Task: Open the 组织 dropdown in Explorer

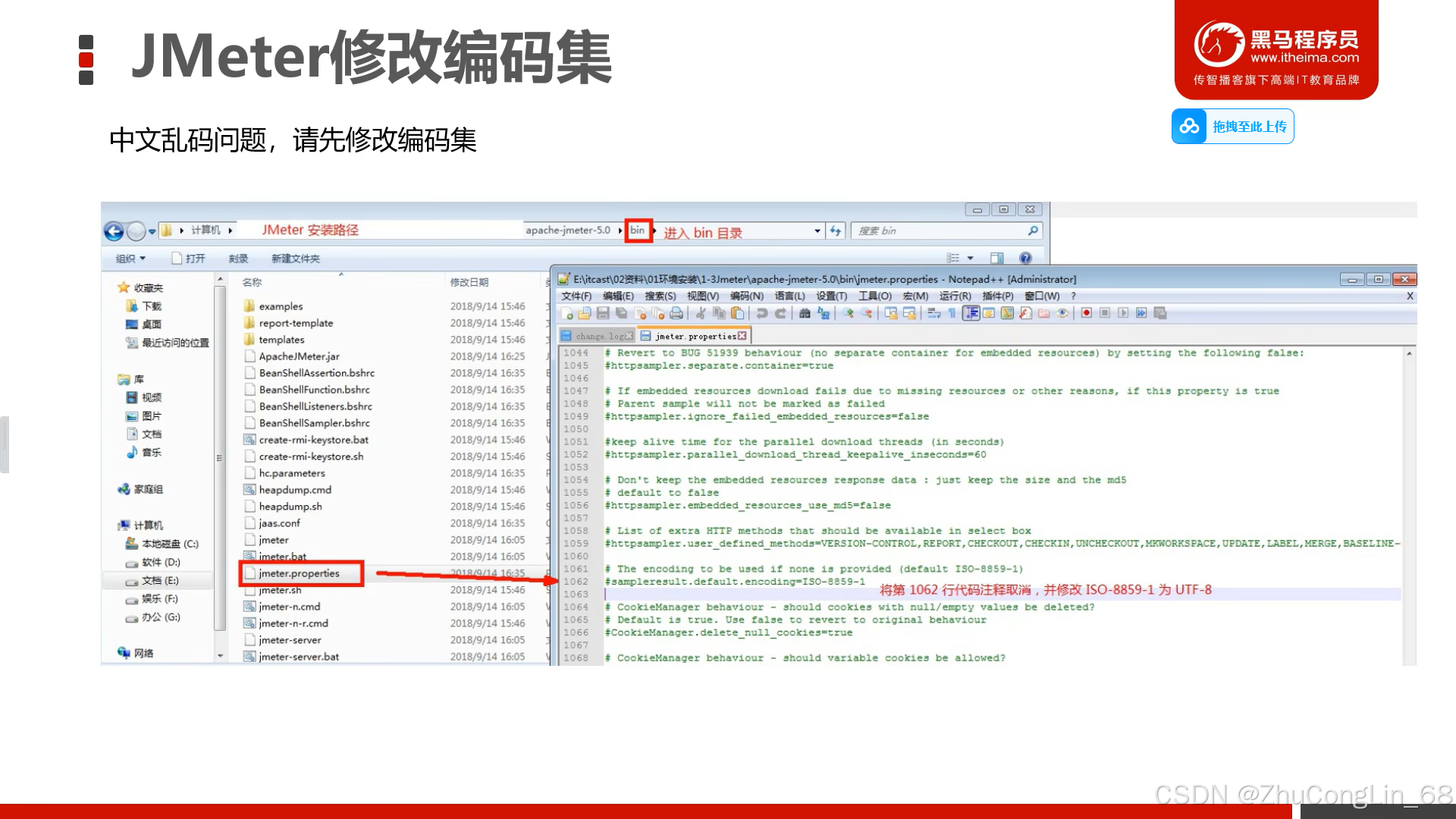Action: [130, 259]
